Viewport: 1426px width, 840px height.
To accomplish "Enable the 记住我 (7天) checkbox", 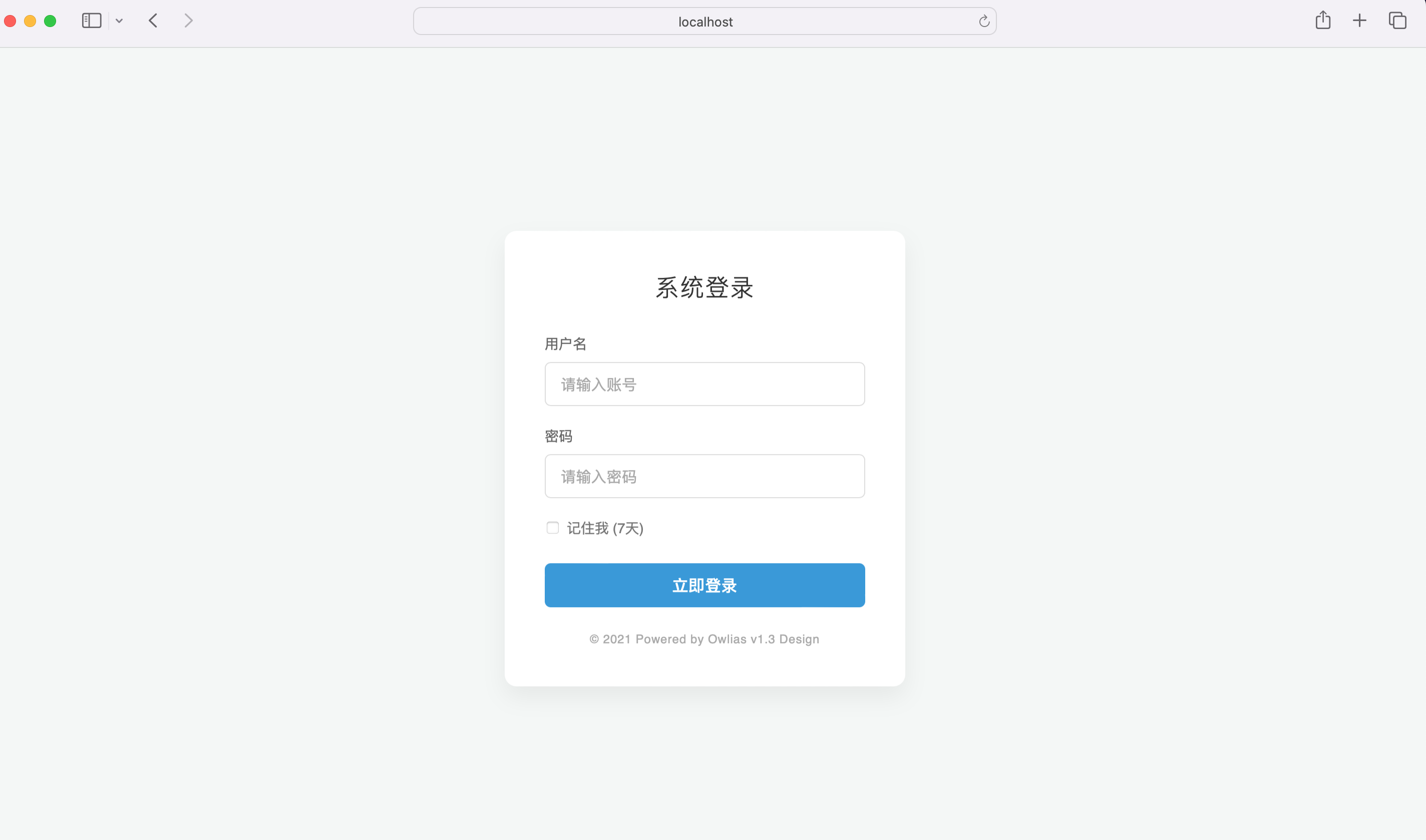I will pyautogui.click(x=552, y=528).
